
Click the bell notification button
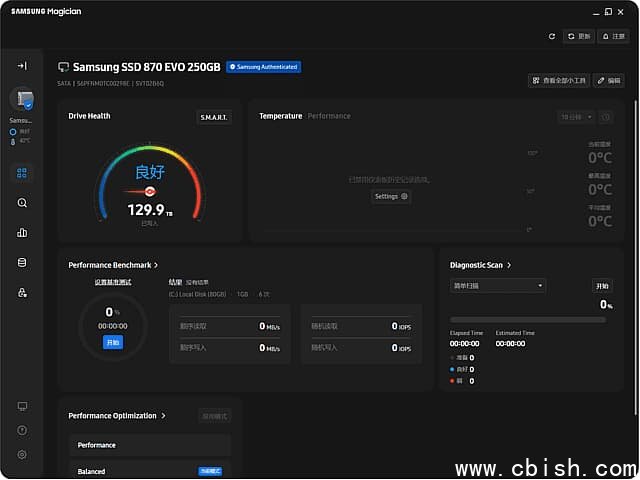point(613,36)
